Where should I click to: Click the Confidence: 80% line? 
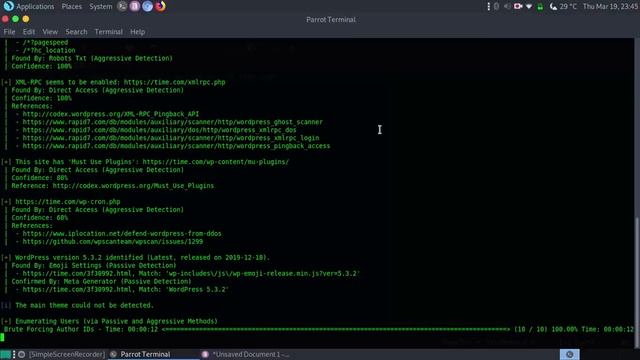click(40, 178)
